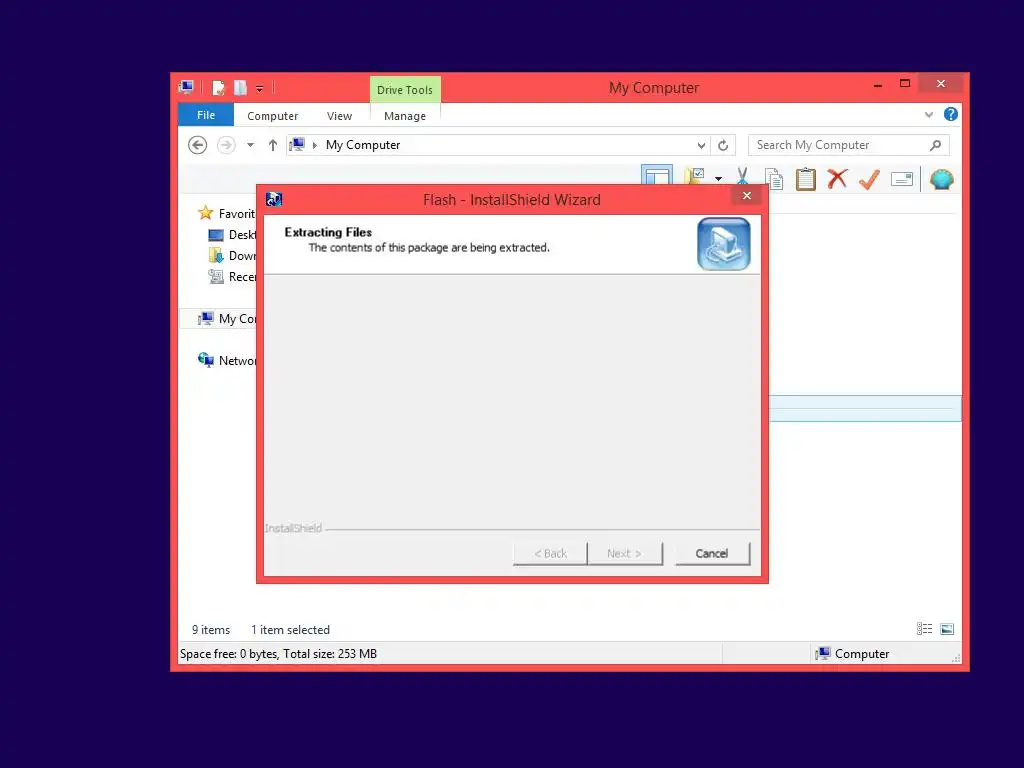Image resolution: width=1024 pixels, height=768 pixels.
Task: Open the address bar history dropdown
Action: 701,145
